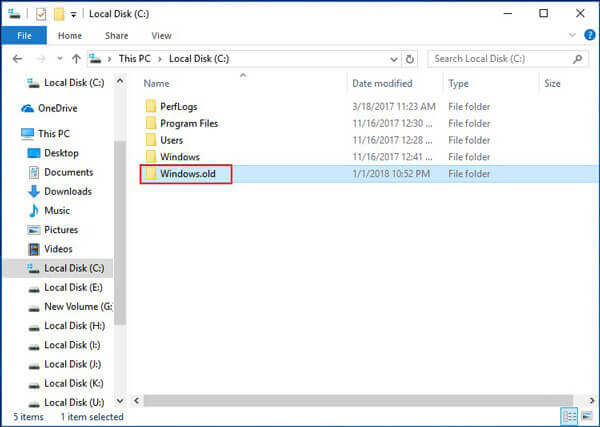The height and width of the screenshot is (427, 600).
Task: Select the Windows.old folder
Action: pos(188,174)
